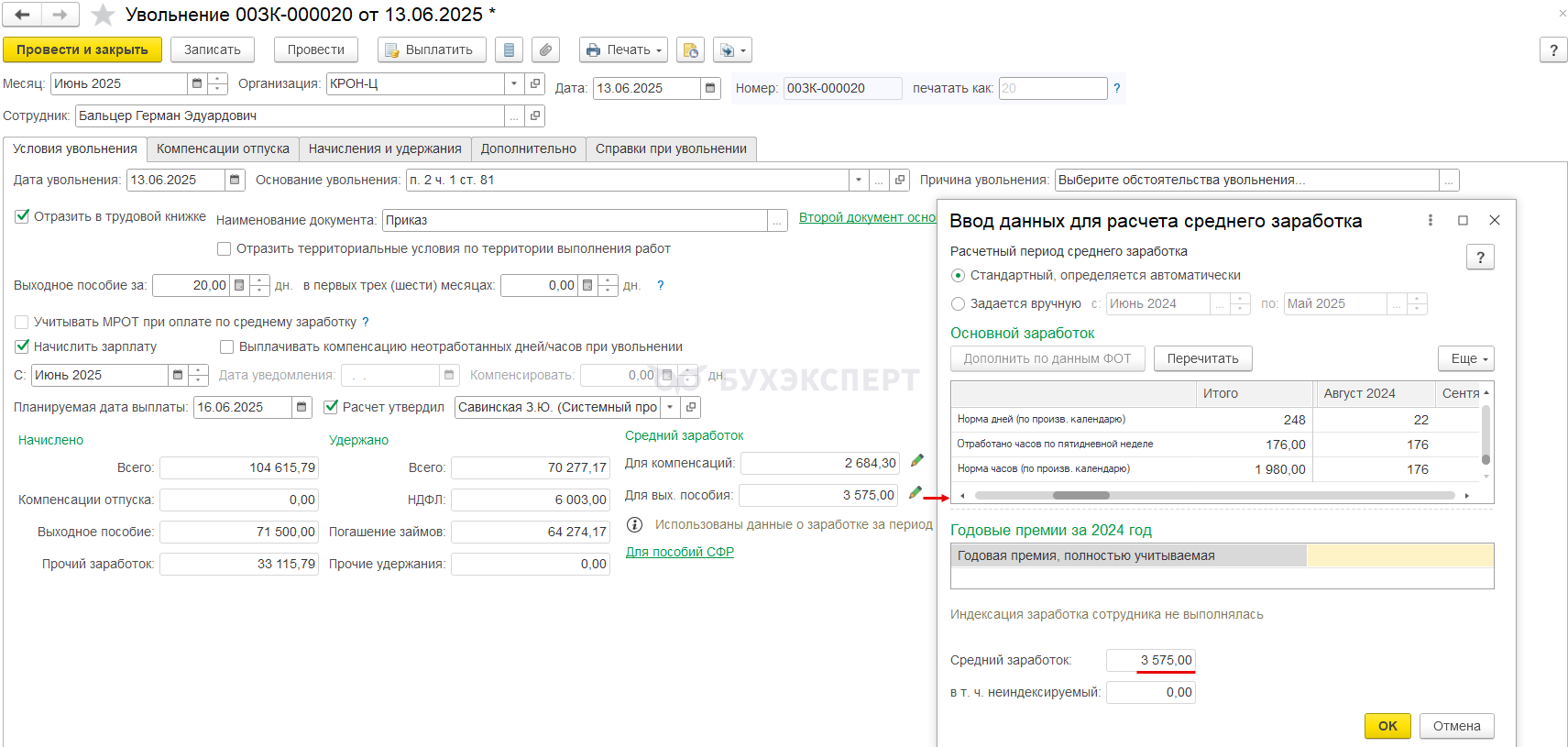Open attached files via paperclip icon
The image size is (1568, 747).
point(545,49)
